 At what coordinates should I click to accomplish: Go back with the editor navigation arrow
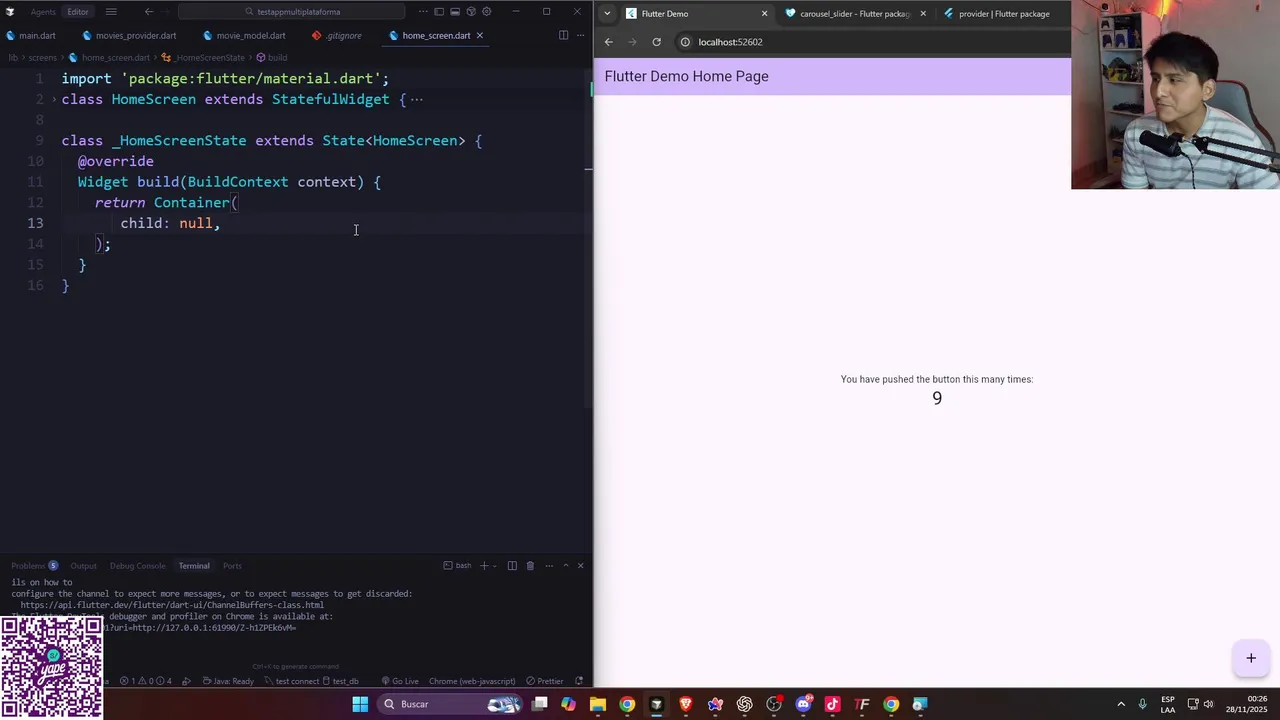pos(149,12)
